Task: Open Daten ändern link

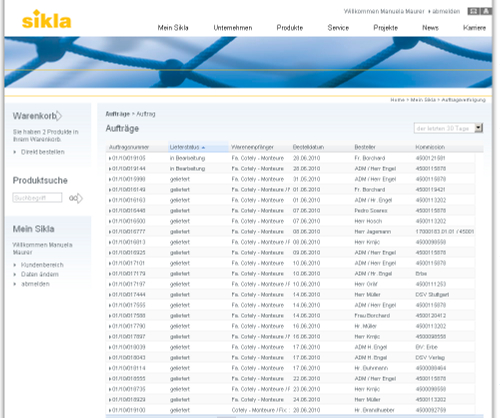Action: 40,274
